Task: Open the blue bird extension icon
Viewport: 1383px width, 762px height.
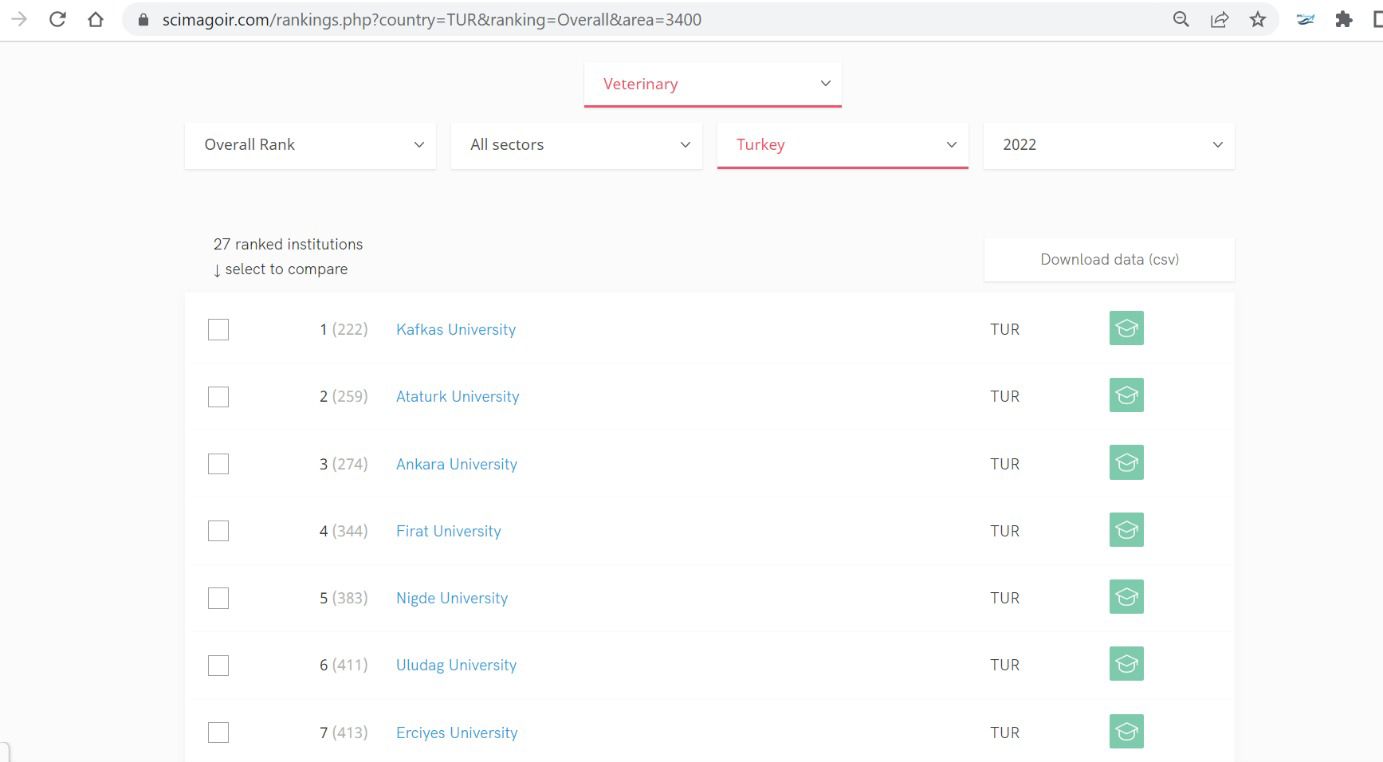Action: point(1306,19)
